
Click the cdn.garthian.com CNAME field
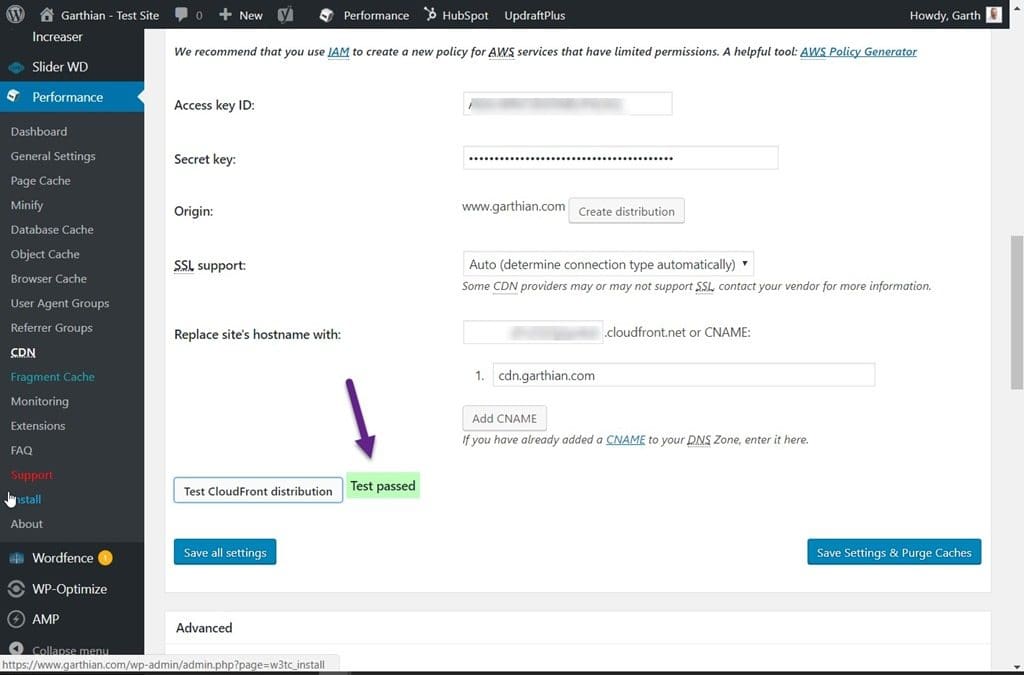684,375
